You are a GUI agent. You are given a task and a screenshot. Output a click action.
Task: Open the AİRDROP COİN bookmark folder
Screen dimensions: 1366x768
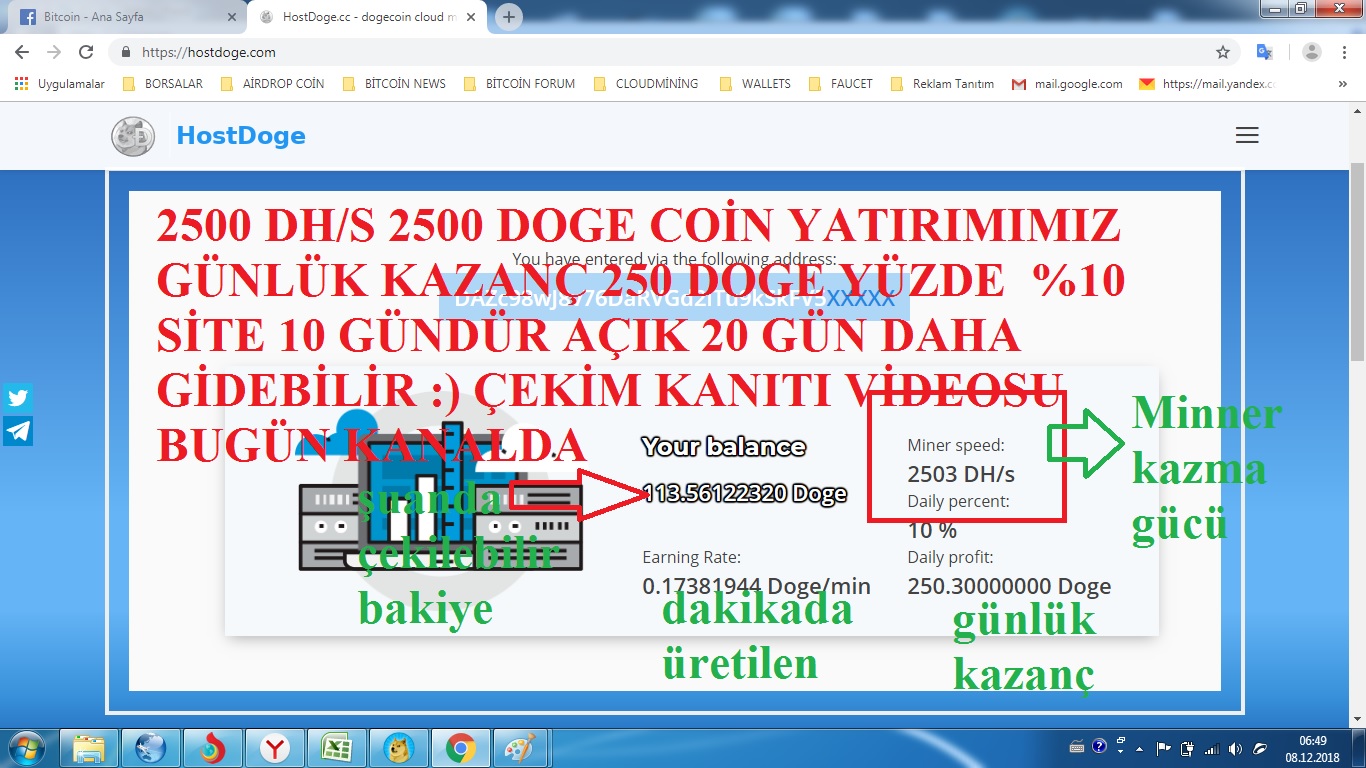[272, 84]
